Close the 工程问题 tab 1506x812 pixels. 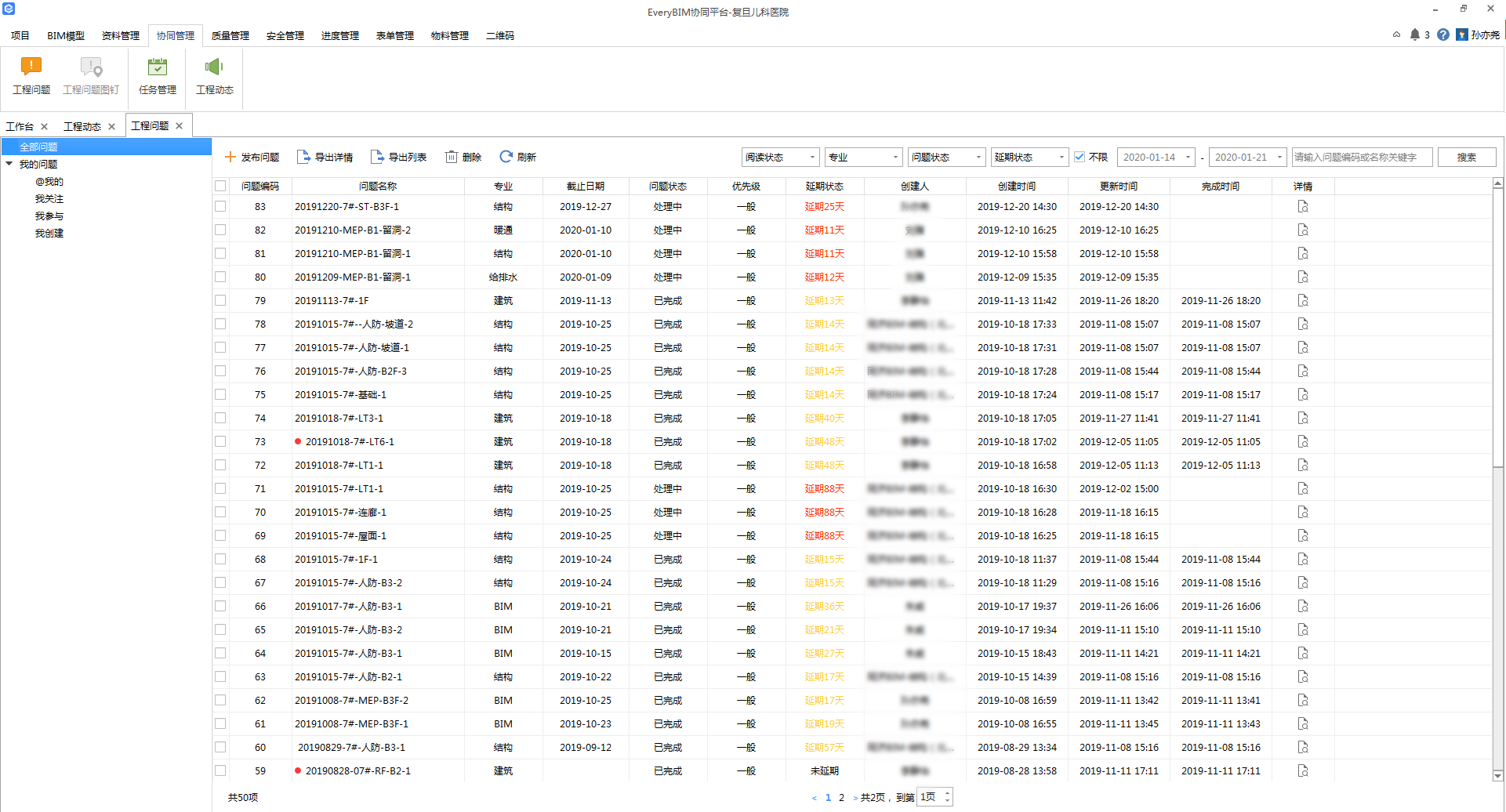click(x=180, y=125)
